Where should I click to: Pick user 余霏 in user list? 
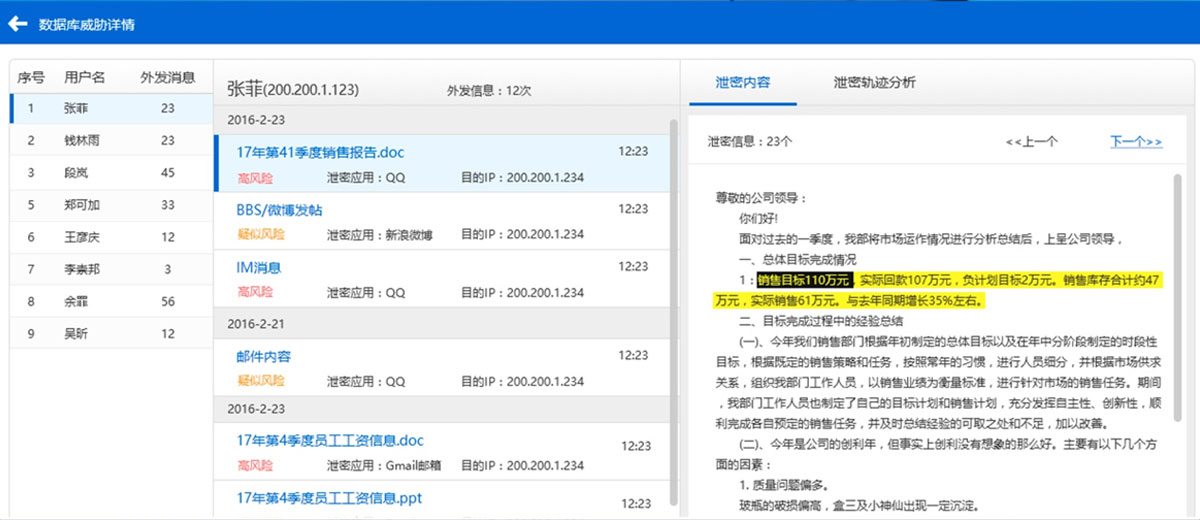tap(110, 301)
